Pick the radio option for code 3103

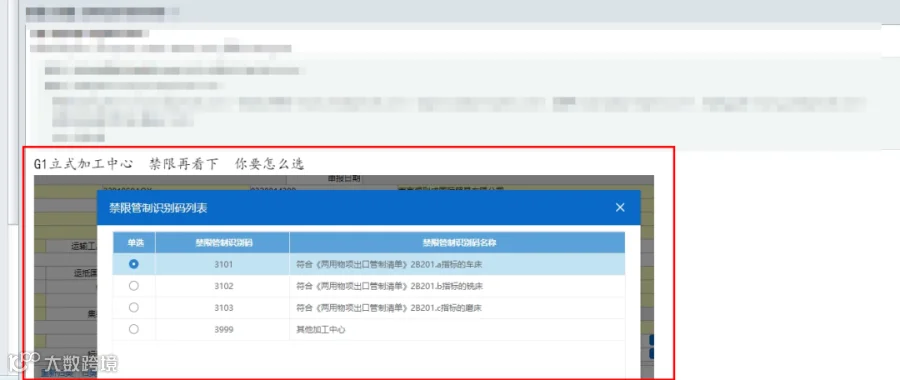pos(134,308)
